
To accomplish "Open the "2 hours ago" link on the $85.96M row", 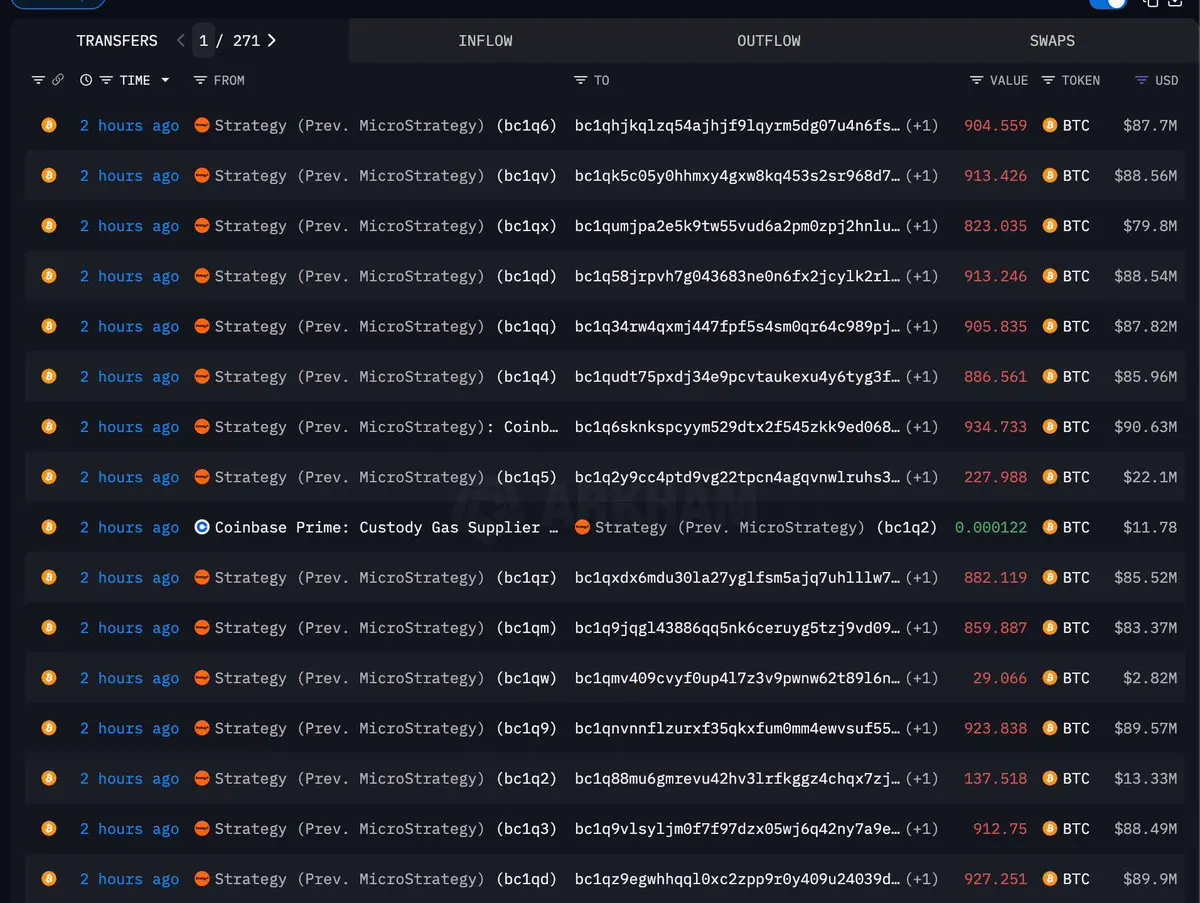I will pyautogui.click(x=129, y=376).
